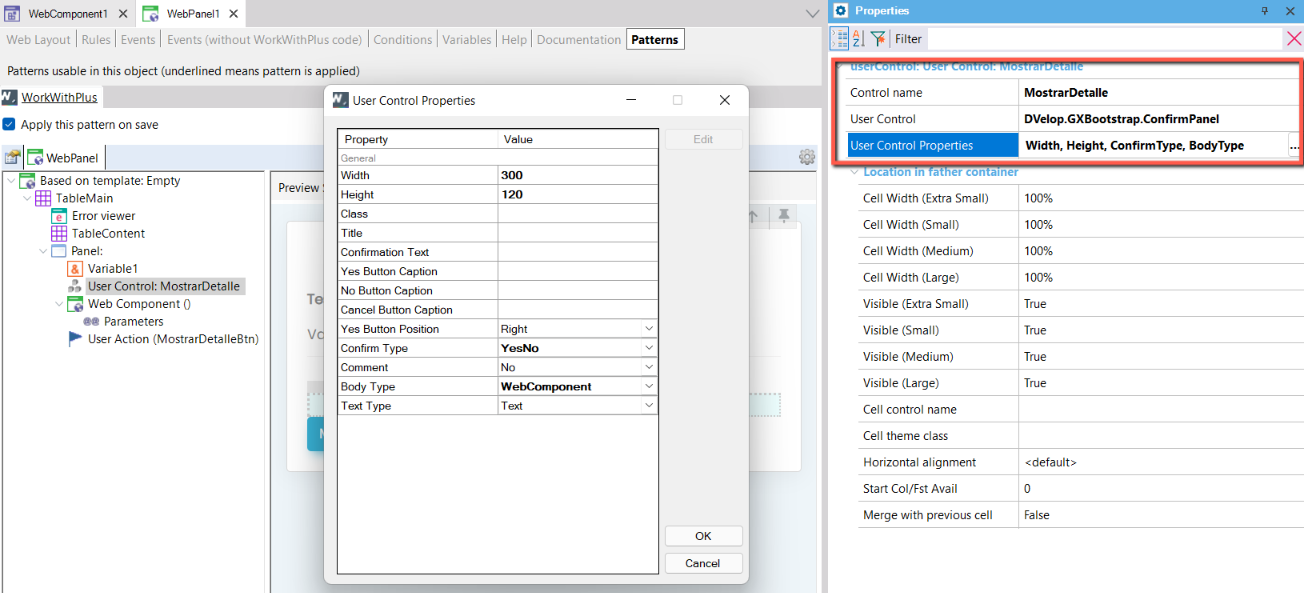The height and width of the screenshot is (593, 1304).
Task: Open the Documentation tab
Action: [x=579, y=40]
